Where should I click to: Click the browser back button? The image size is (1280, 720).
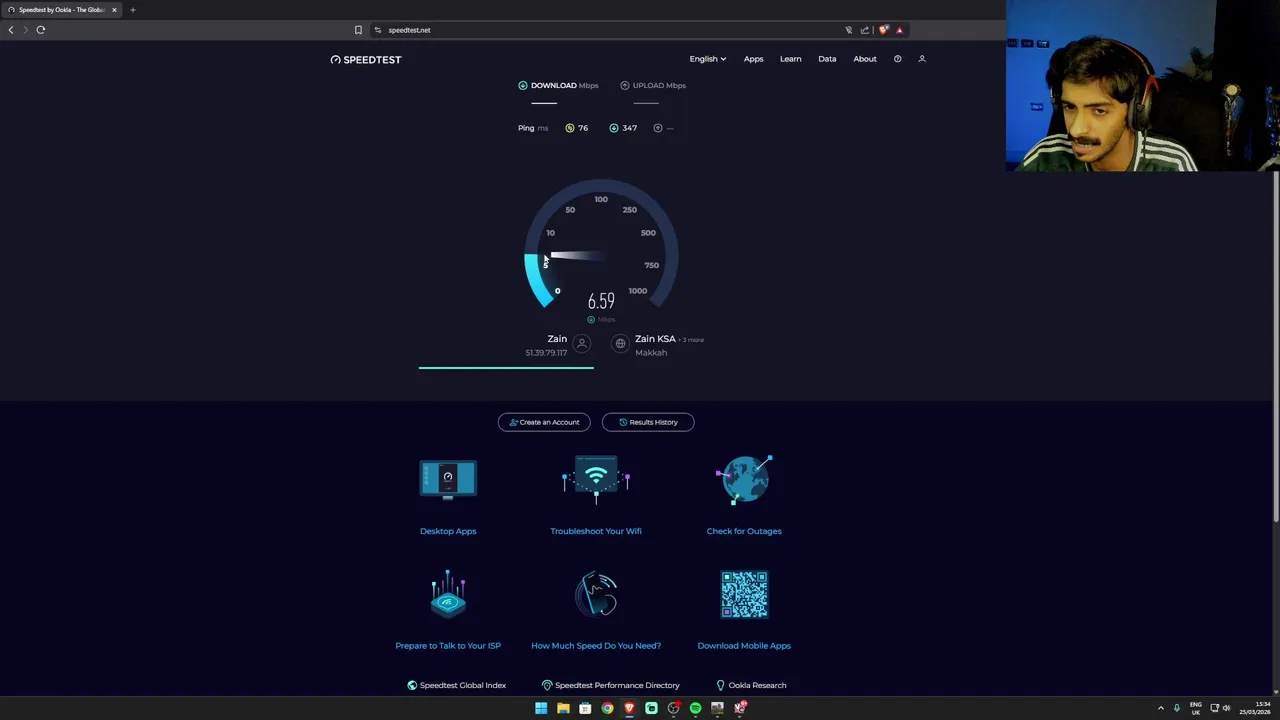pos(11,30)
